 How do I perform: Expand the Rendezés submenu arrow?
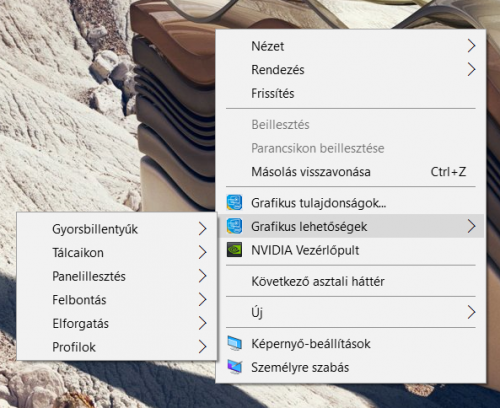[471, 70]
